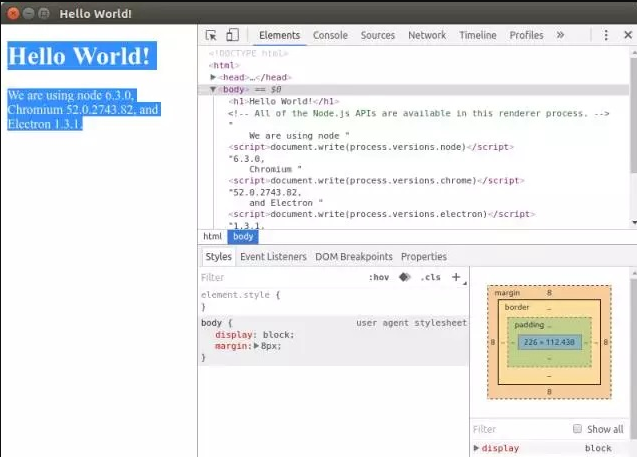Viewport: 637px width, 457px height.
Task: Open the Properties sidebar tab
Action: (424, 257)
